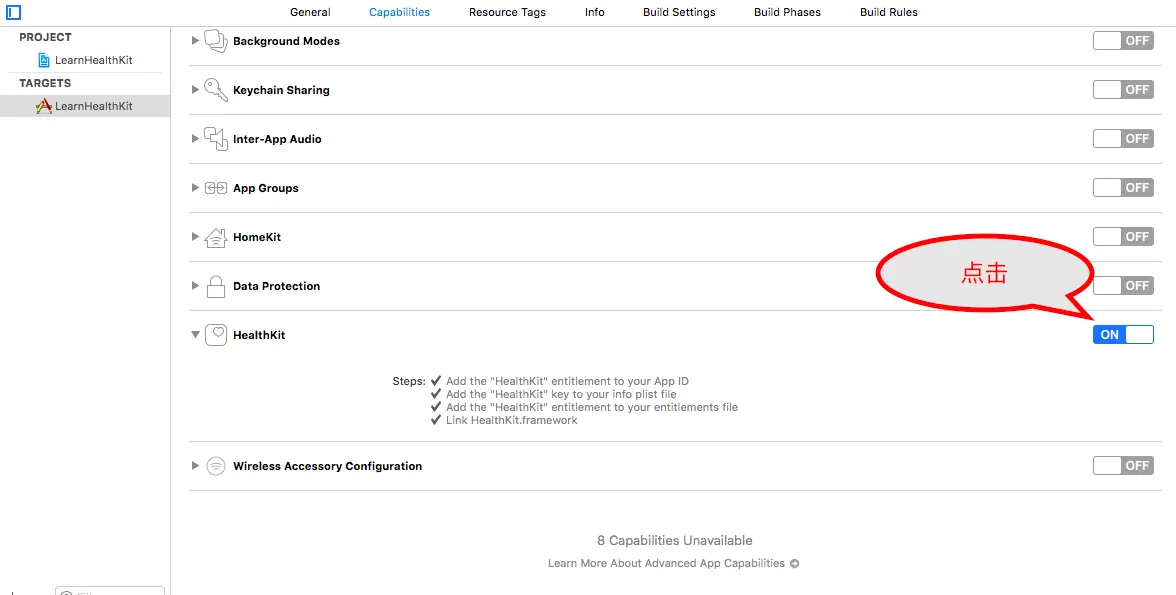
Task: Click the "Link HealthKit.framework" step
Action: point(512,420)
